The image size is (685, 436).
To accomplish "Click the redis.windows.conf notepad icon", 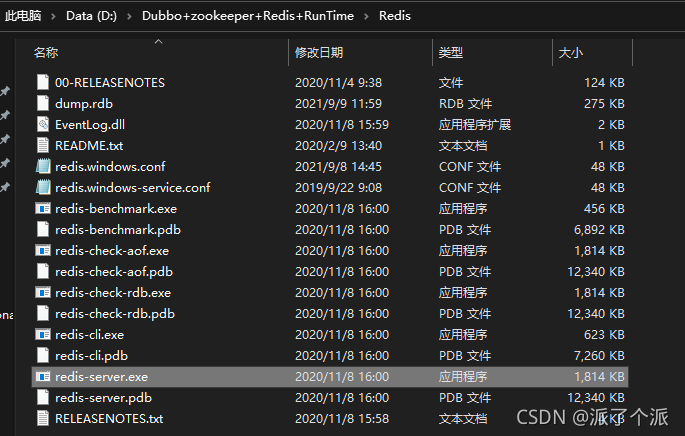I will (x=43, y=166).
